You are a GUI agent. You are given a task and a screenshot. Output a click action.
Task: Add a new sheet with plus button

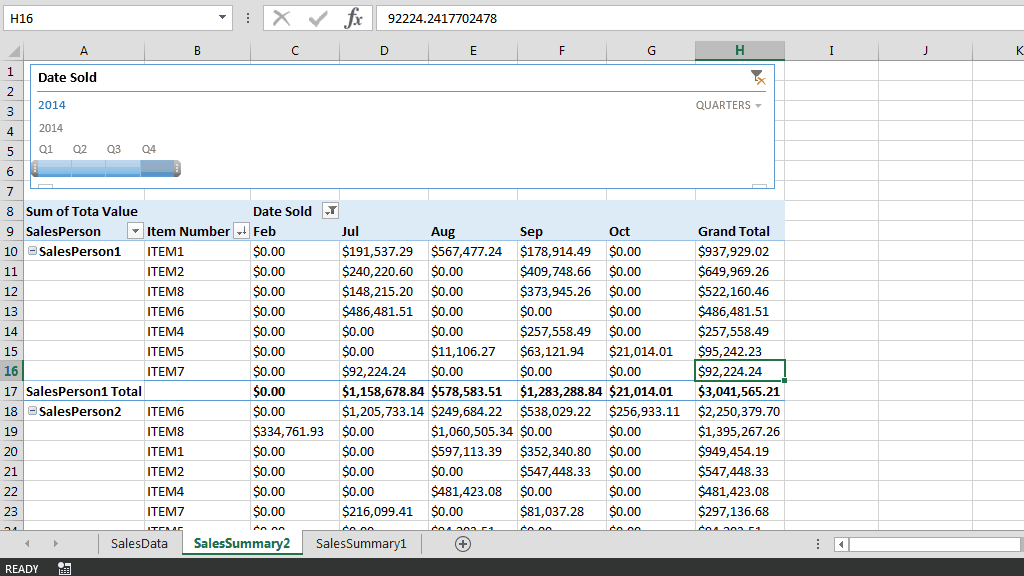[462, 543]
